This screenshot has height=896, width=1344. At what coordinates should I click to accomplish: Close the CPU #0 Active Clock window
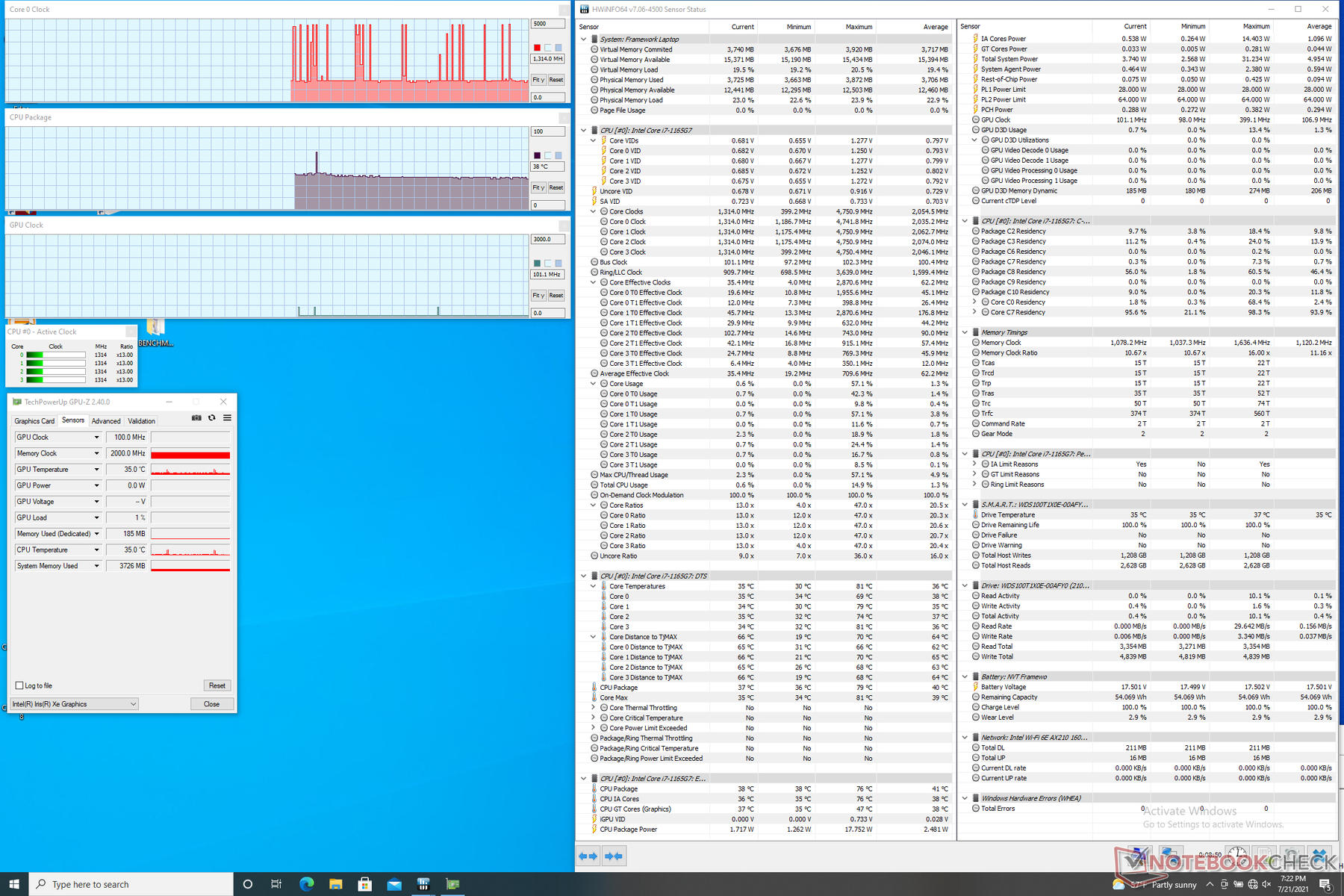pos(131,332)
